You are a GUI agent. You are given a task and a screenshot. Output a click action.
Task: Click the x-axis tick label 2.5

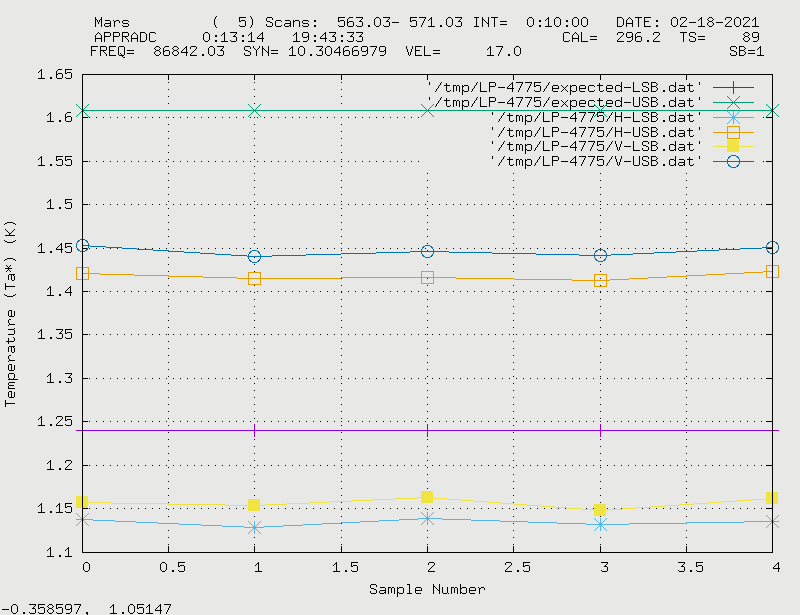[517, 567]
